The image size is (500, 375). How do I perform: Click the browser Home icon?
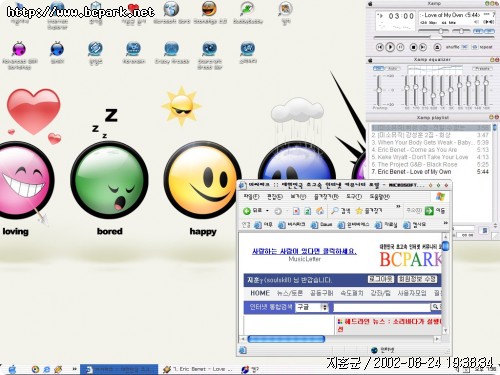click(320, 211)
